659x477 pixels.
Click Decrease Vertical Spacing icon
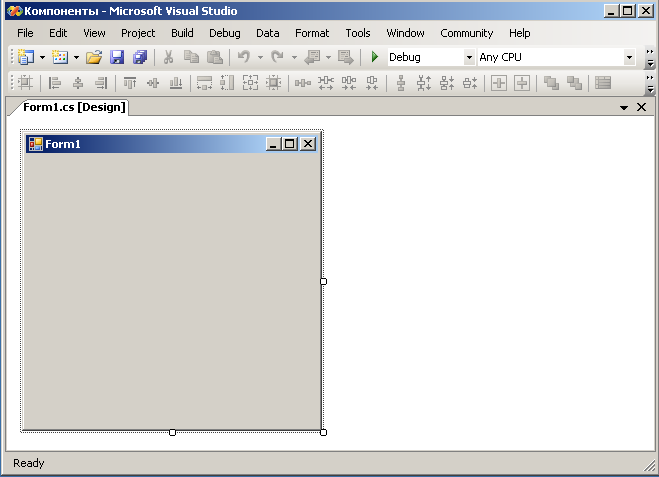[447, 83]
